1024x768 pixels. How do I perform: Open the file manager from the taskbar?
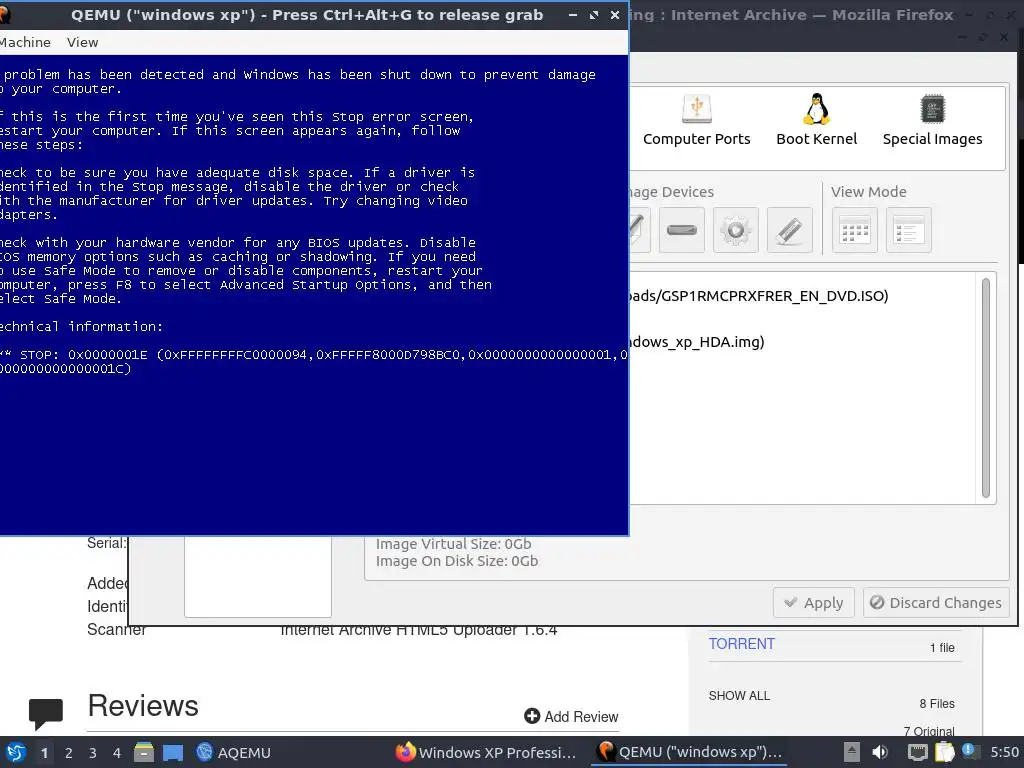[144, 752]
